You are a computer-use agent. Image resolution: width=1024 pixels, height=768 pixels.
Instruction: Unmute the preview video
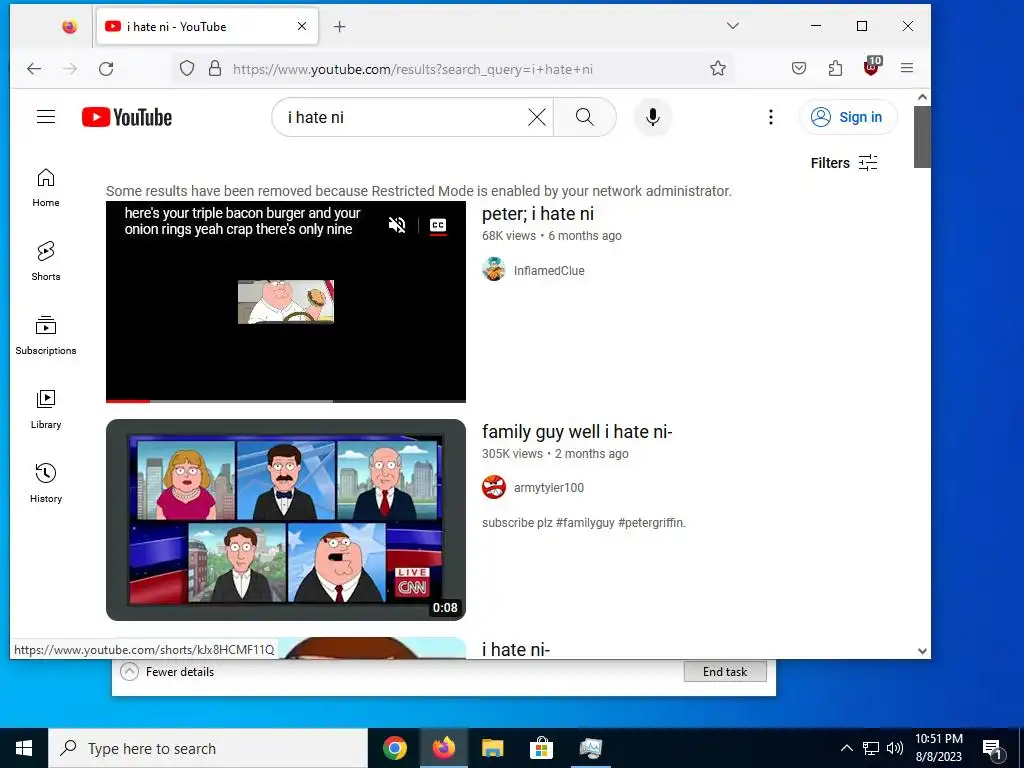(396, 225)
